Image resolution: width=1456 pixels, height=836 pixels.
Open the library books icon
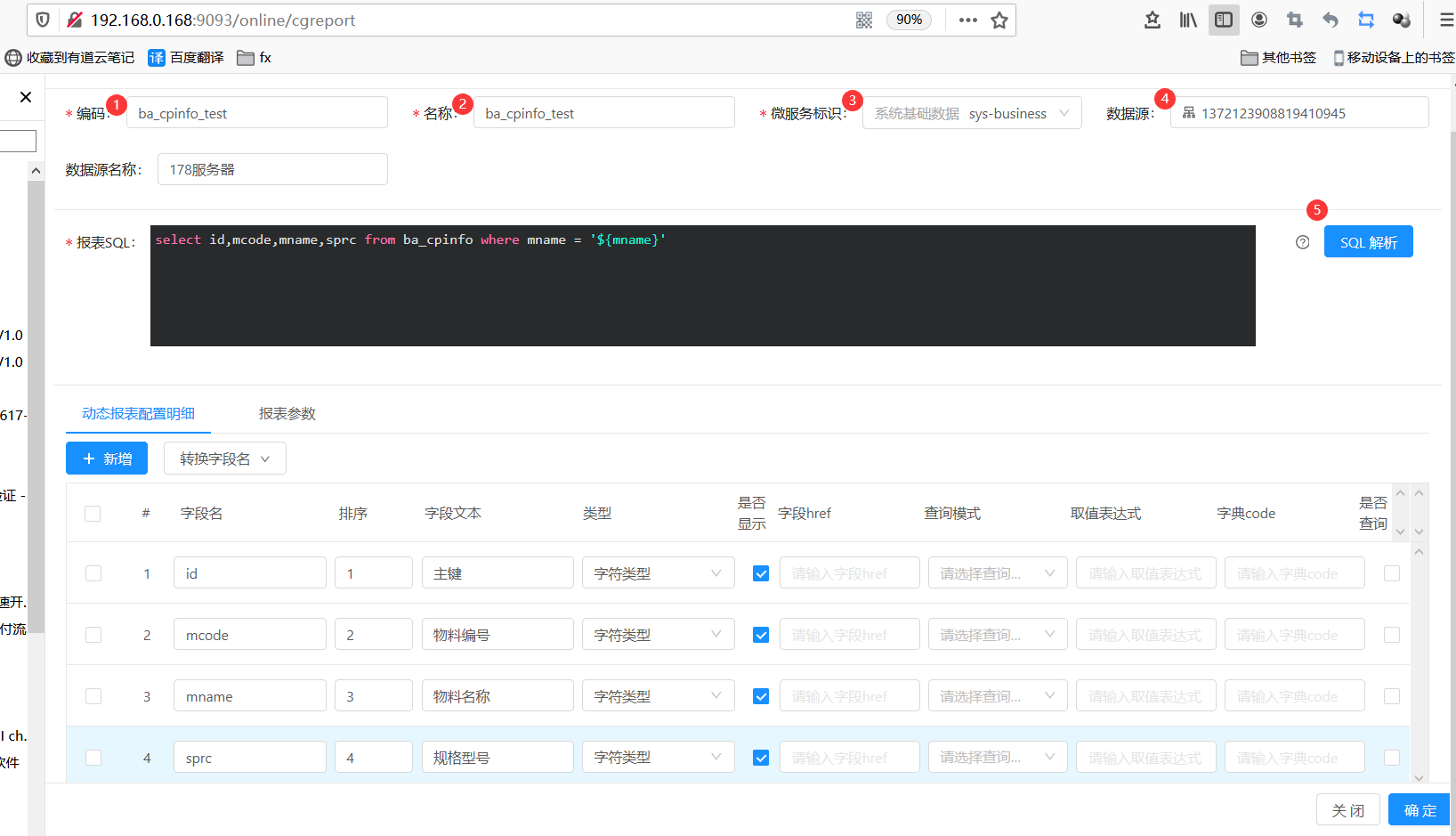(1188, 20)
